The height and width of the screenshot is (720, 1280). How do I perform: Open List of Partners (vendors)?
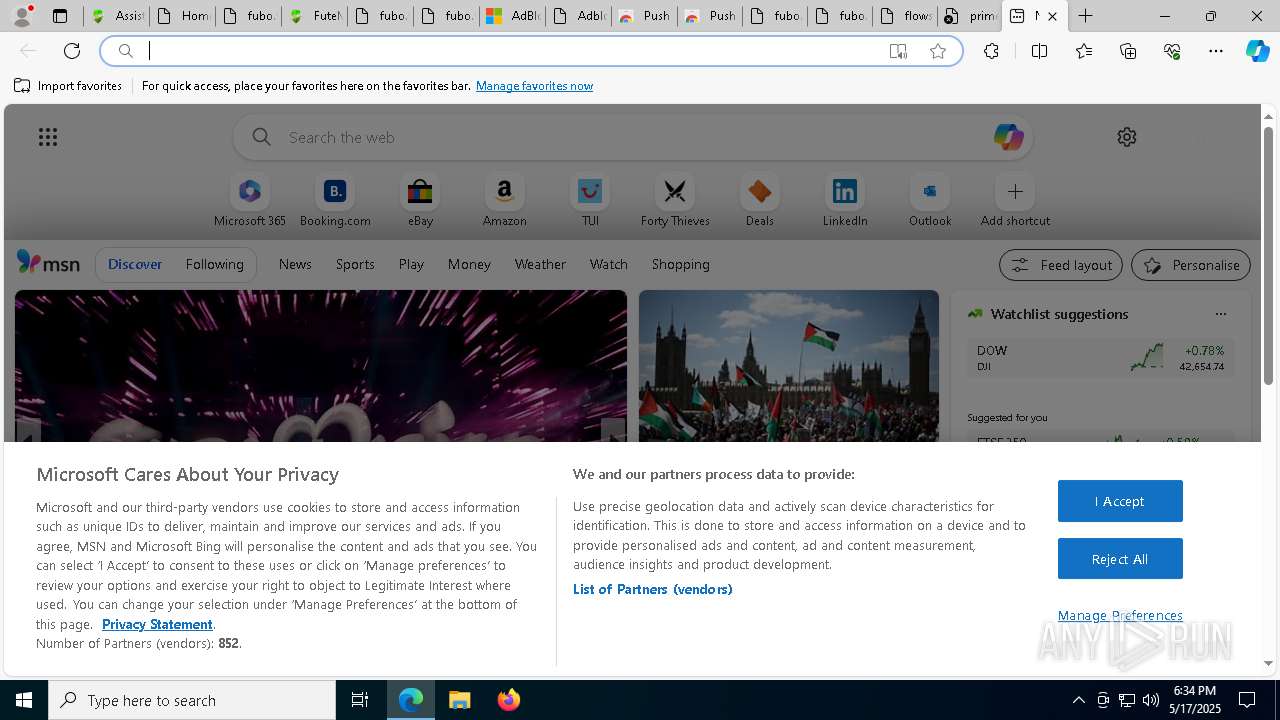[x=653, y=589]
